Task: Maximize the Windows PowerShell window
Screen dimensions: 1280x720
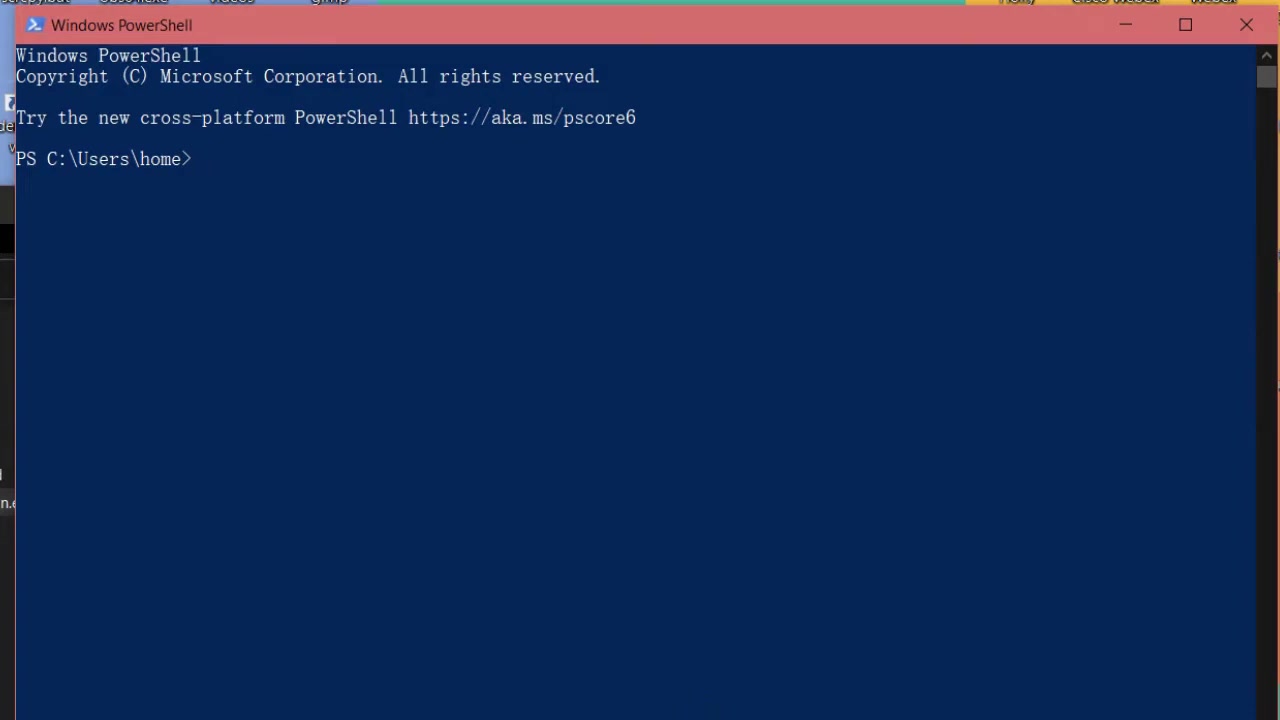Action: point(1186,25)
